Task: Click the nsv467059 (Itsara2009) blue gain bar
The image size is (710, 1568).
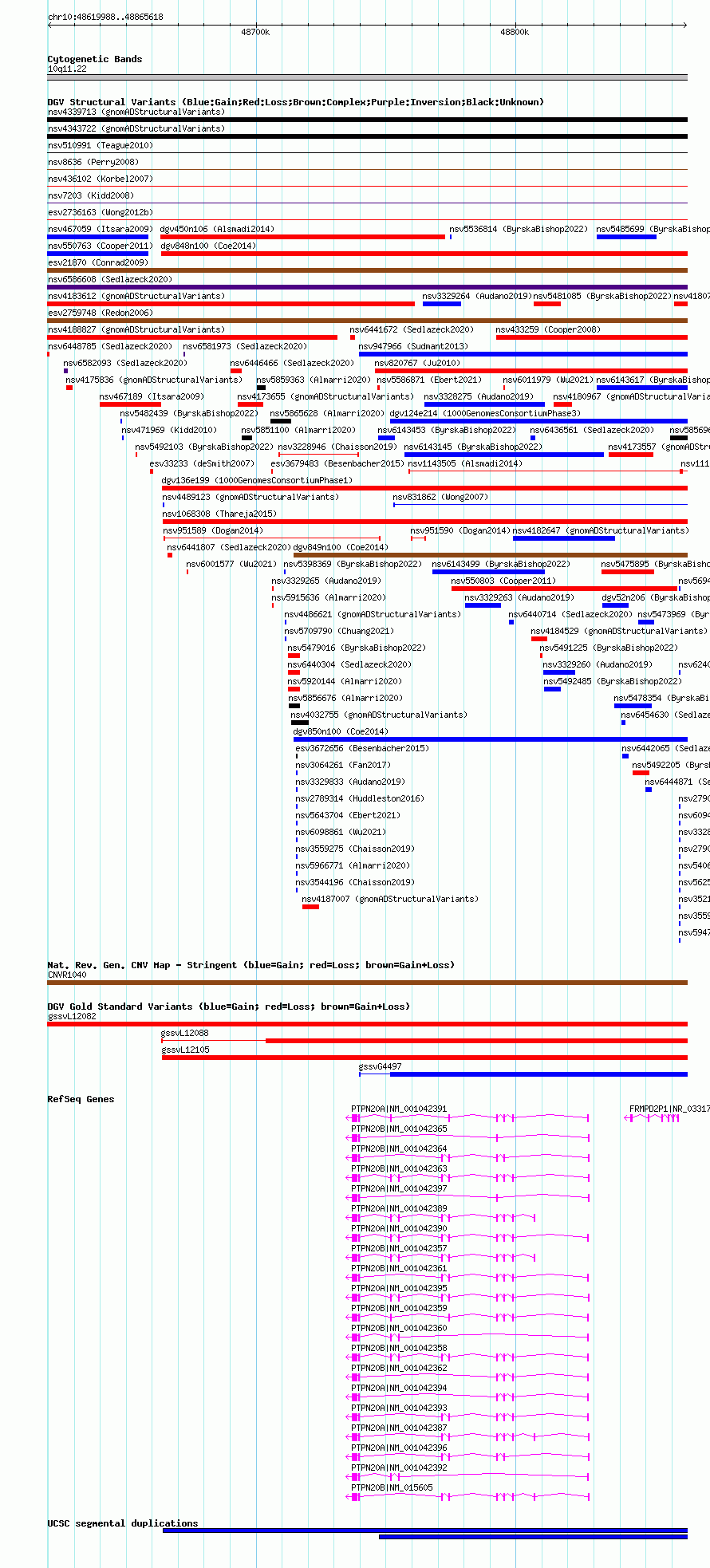Action: click(98, 237)
